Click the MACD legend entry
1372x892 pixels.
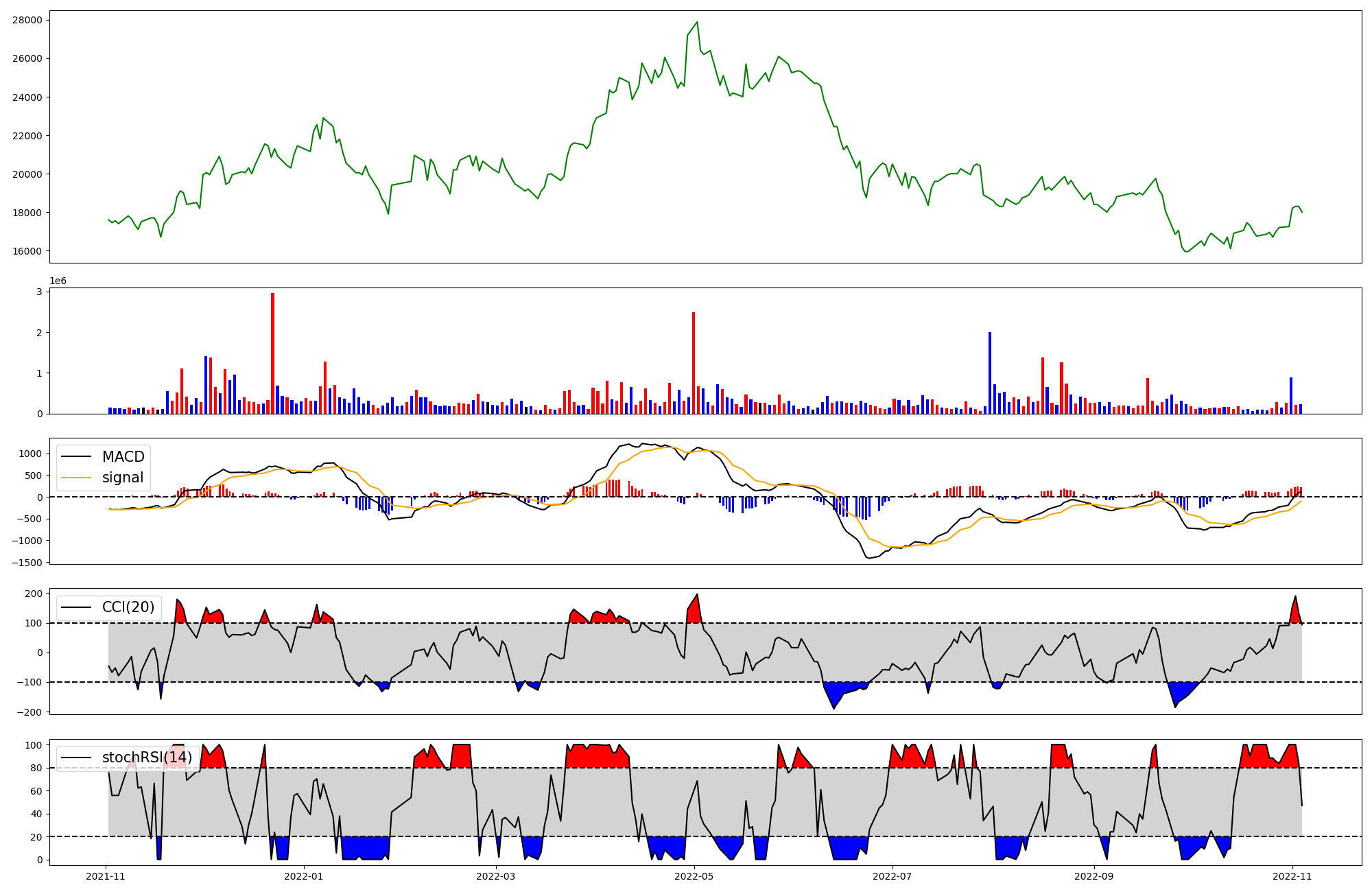123,457
